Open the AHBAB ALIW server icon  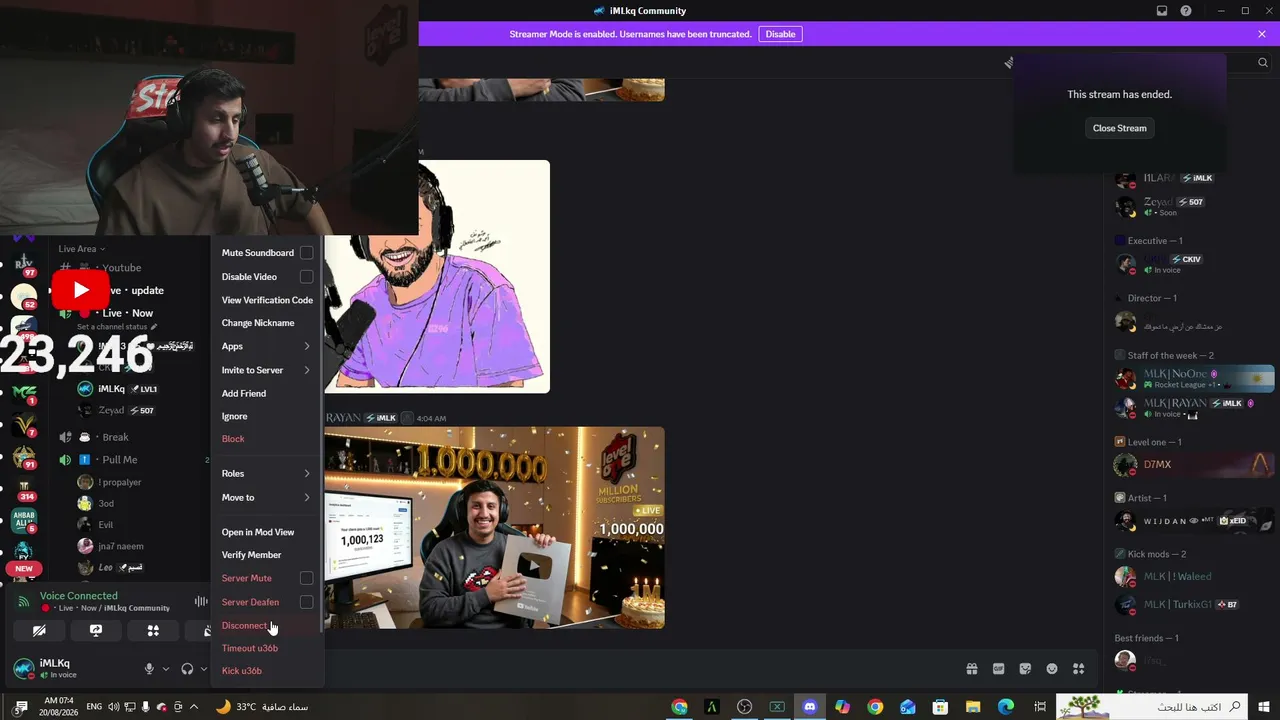(x=23, y=519)
